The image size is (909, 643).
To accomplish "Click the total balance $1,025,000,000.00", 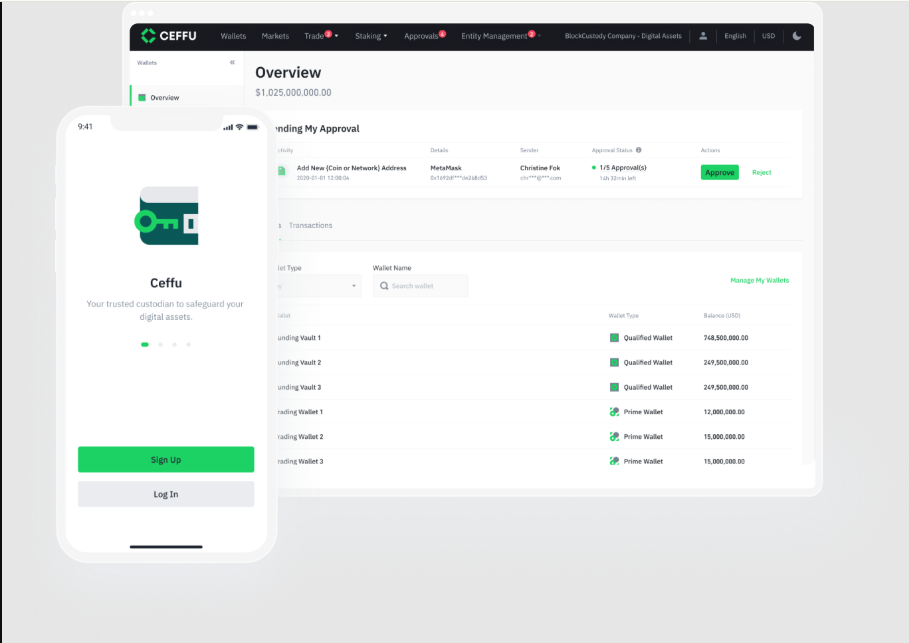I will click(293, 93).
